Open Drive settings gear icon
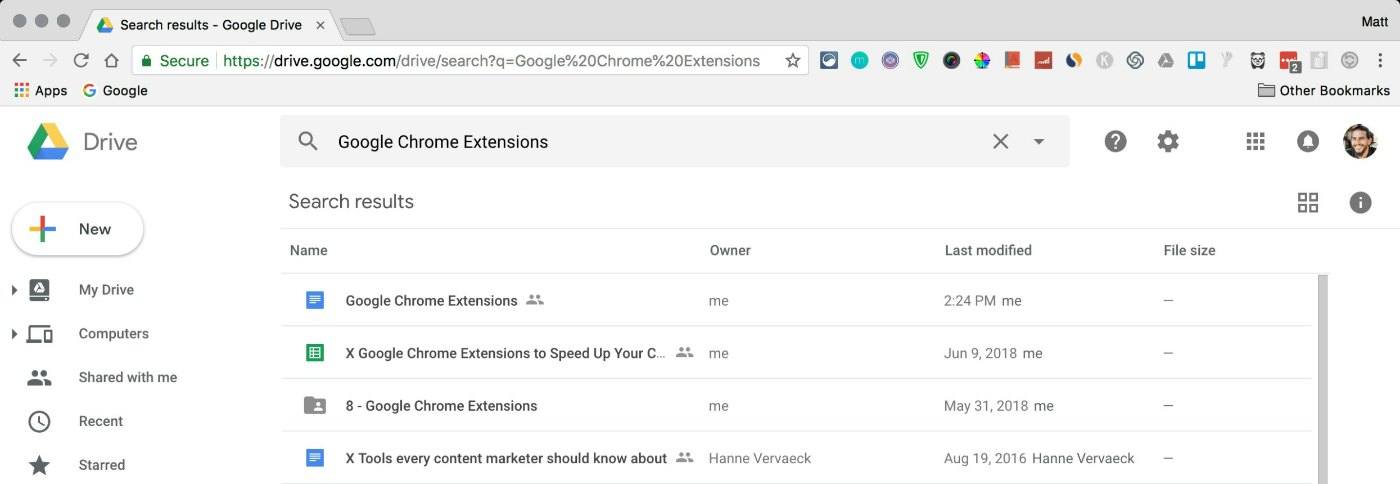 (1168, 141)
